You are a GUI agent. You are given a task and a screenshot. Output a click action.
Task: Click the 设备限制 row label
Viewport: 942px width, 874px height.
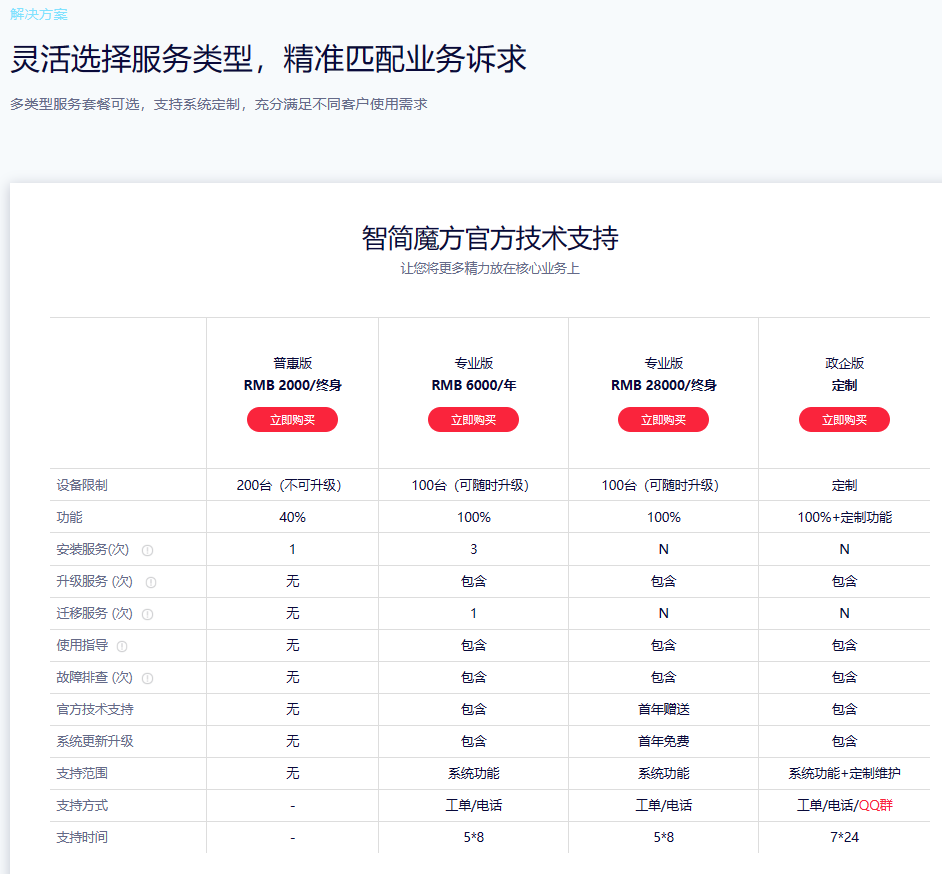(x=82, y=485)
